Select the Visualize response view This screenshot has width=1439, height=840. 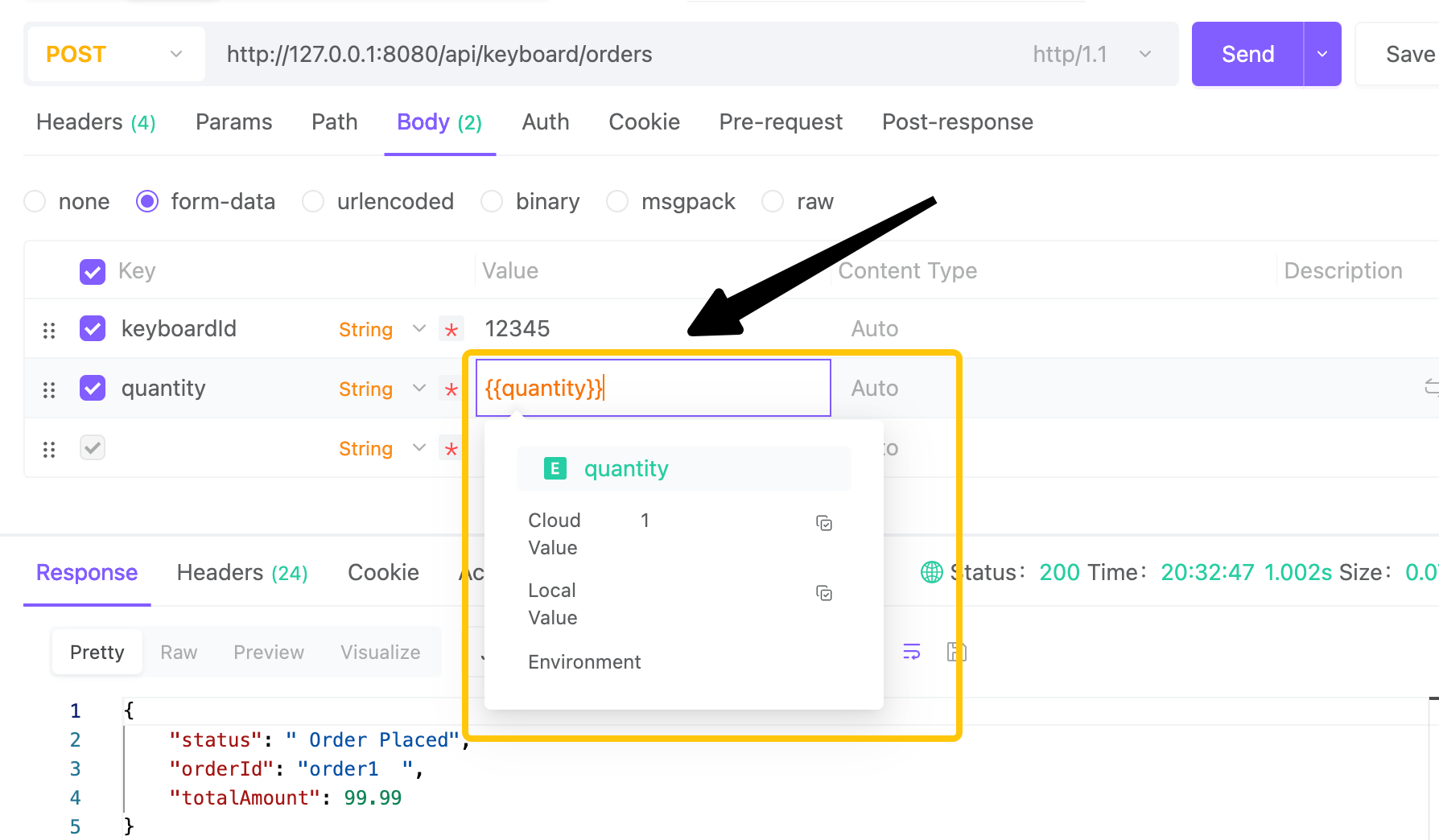click(380, 652)
